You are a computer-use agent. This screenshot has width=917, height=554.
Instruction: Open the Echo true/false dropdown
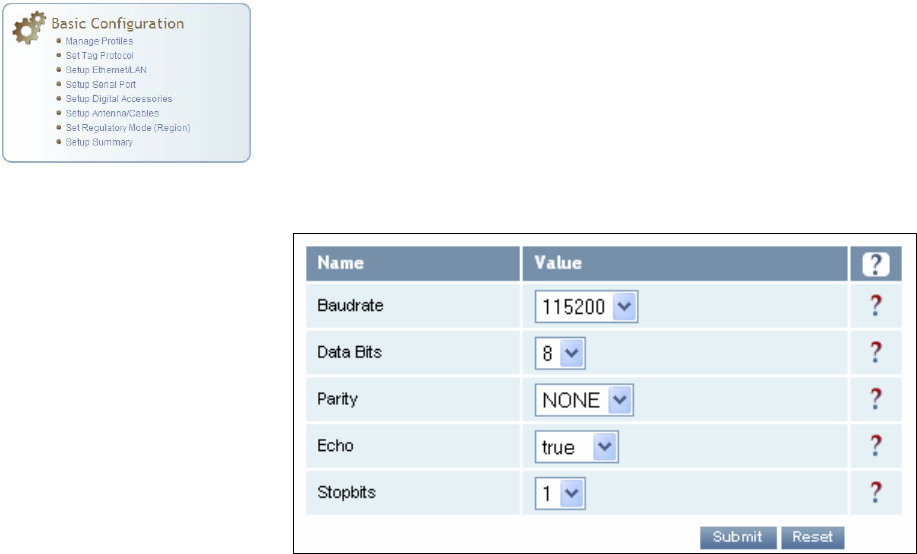[x=576, y=447]
